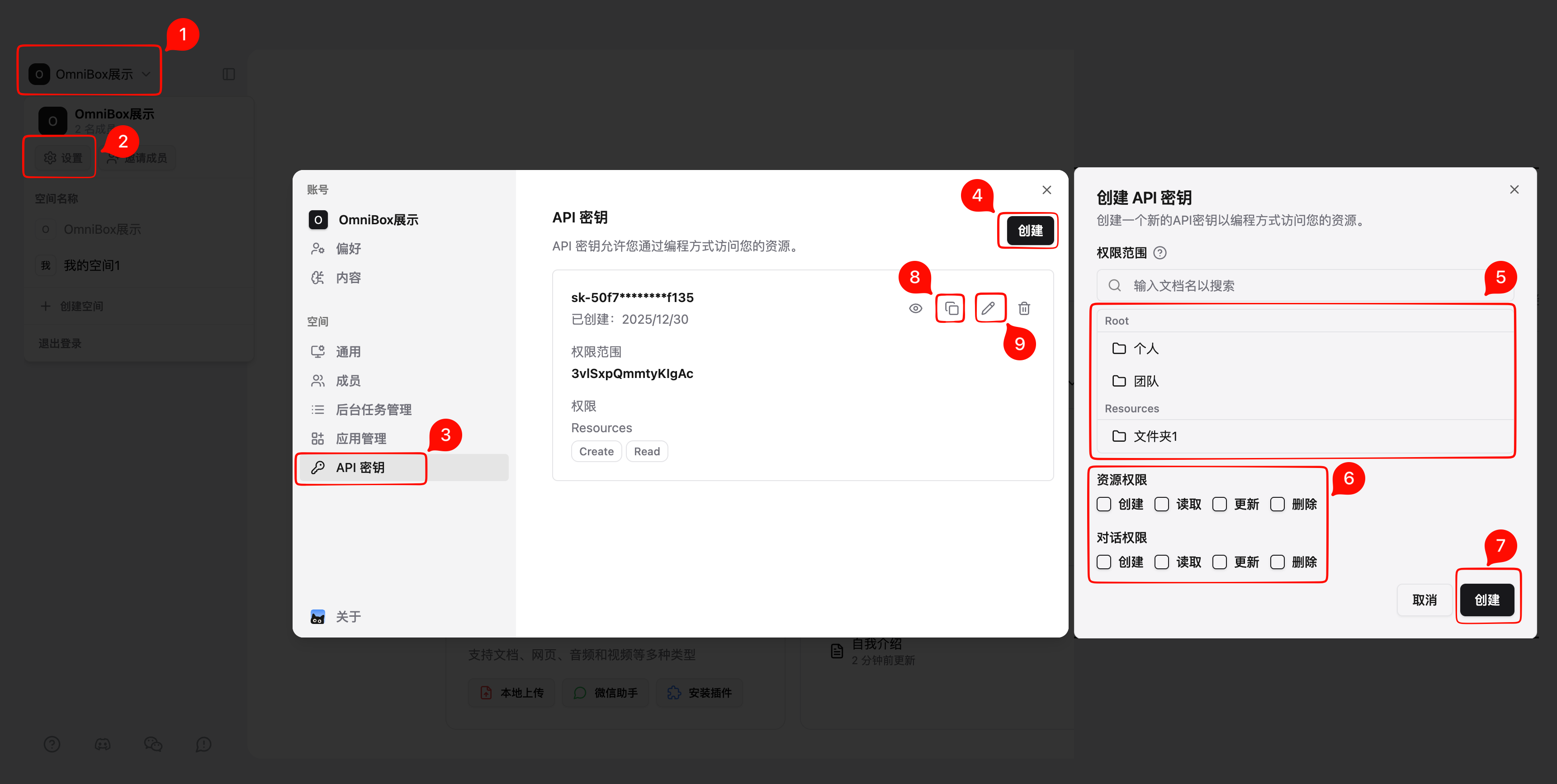Open the Discord community icon

[x=103, y=744]
